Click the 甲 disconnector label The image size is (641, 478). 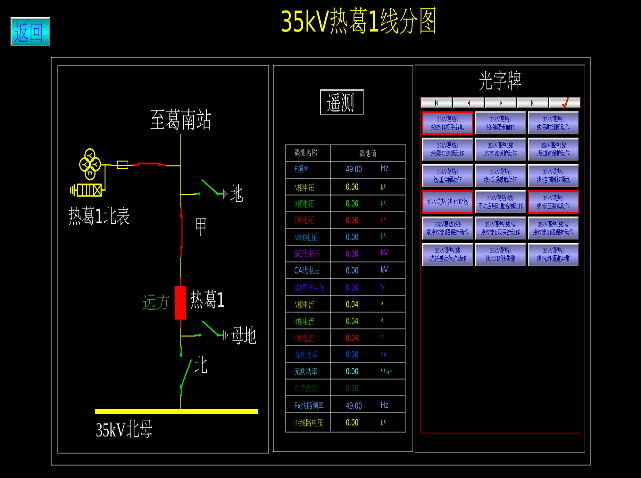(201, 227)
